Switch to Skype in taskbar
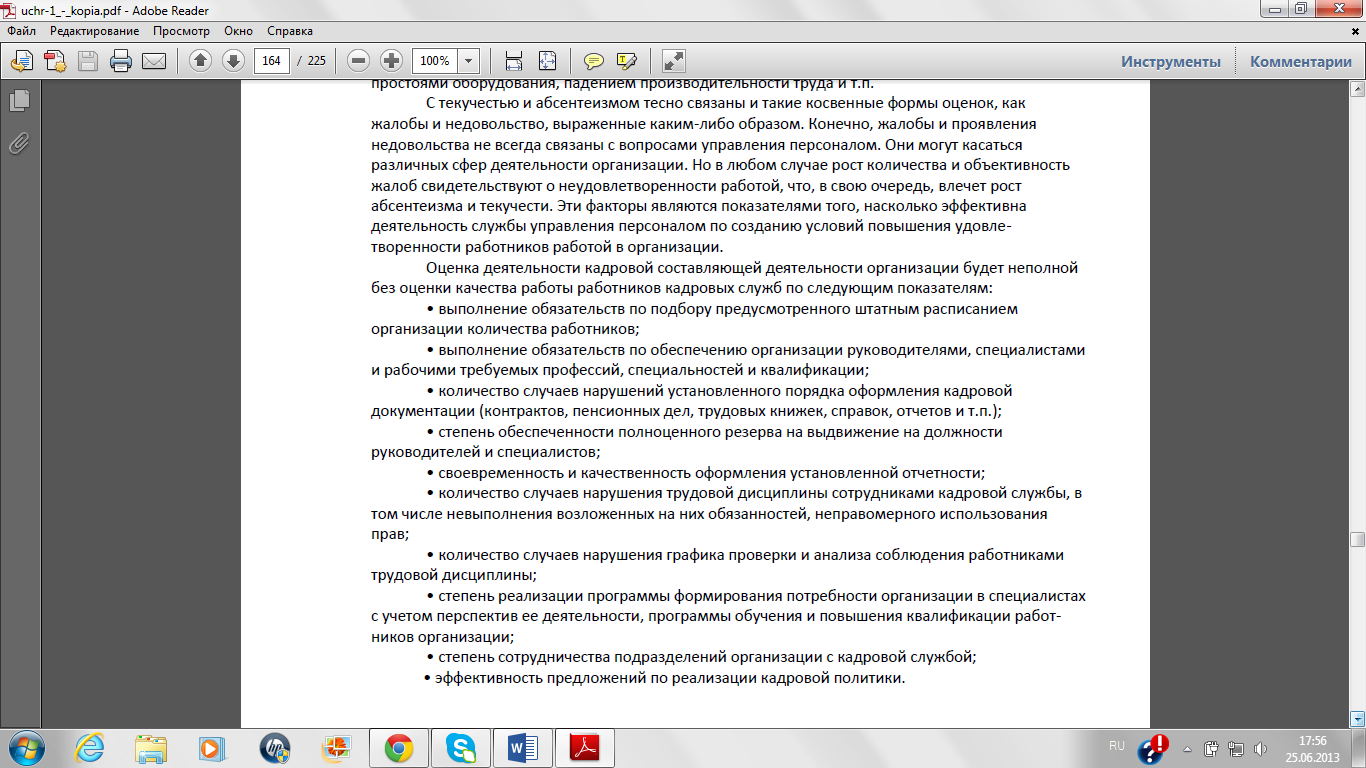The height and width of the screenshot is (768, 1366). pyautogui.click(x=461, y=748)
